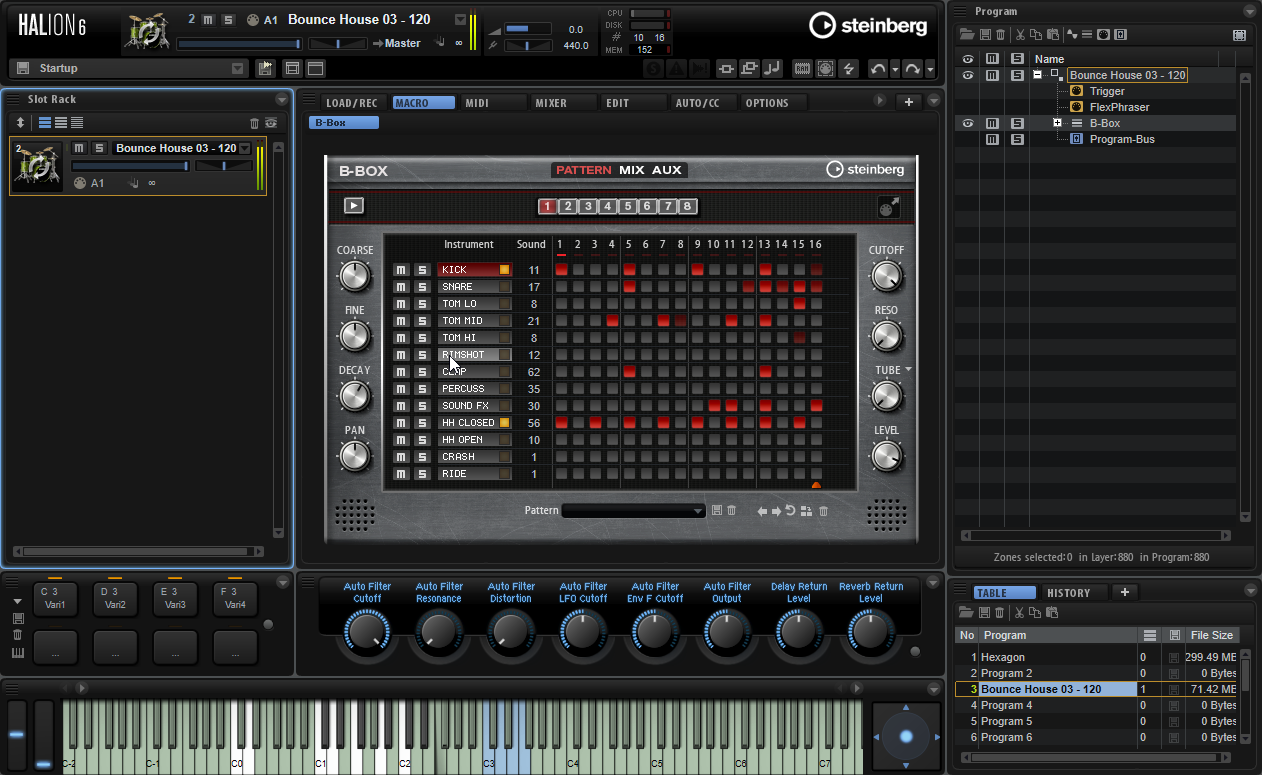This screenshot has height=775, width=1262.
Task: Select the SOUND FX instrument button
Action: (x=475, y=406)
